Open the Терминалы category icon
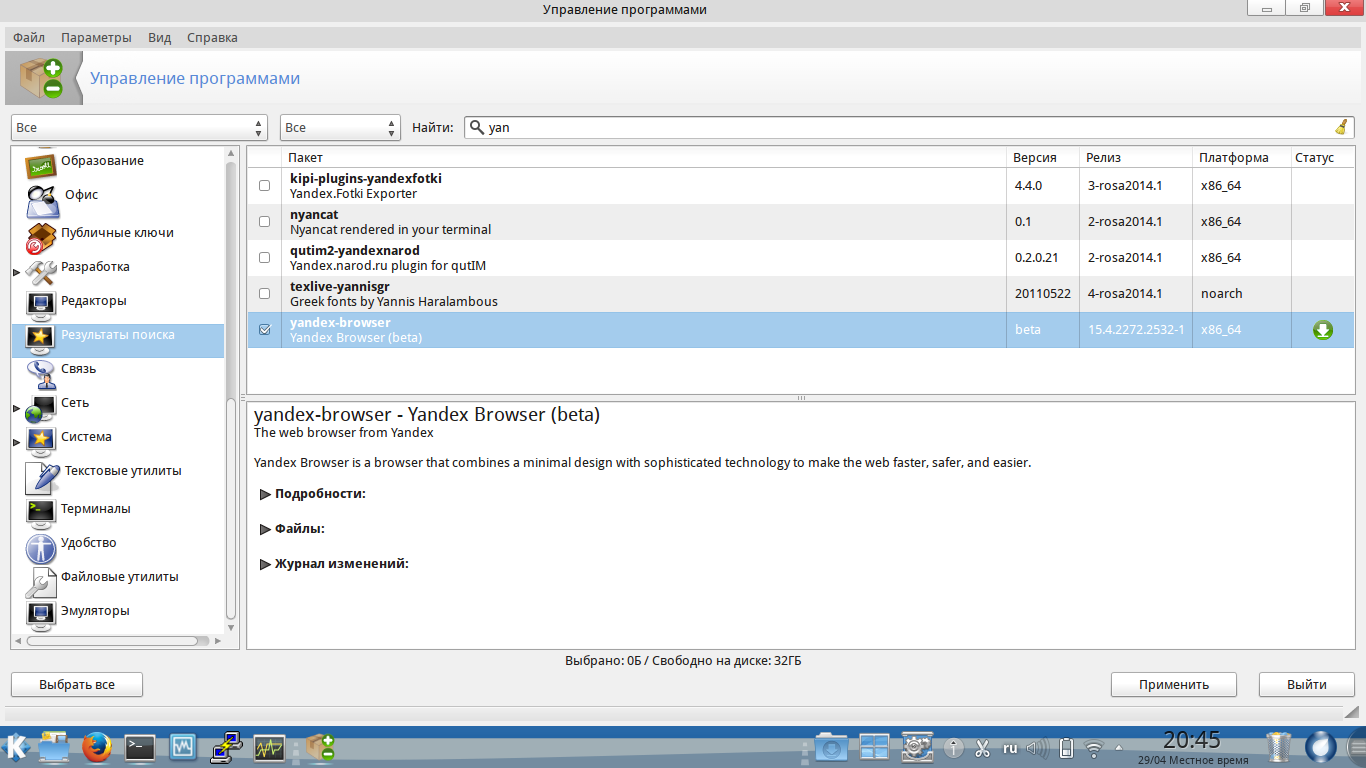Viewport: 1366px width, 768px height. coord(41,513)
